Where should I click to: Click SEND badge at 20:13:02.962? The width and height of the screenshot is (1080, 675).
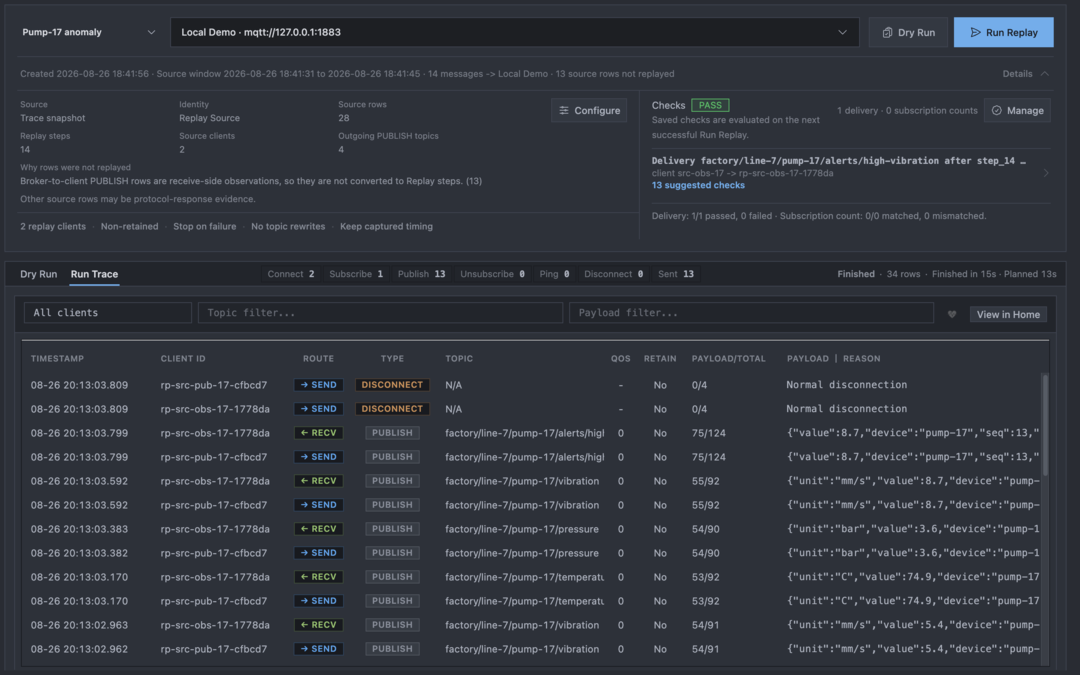(318, 650)
